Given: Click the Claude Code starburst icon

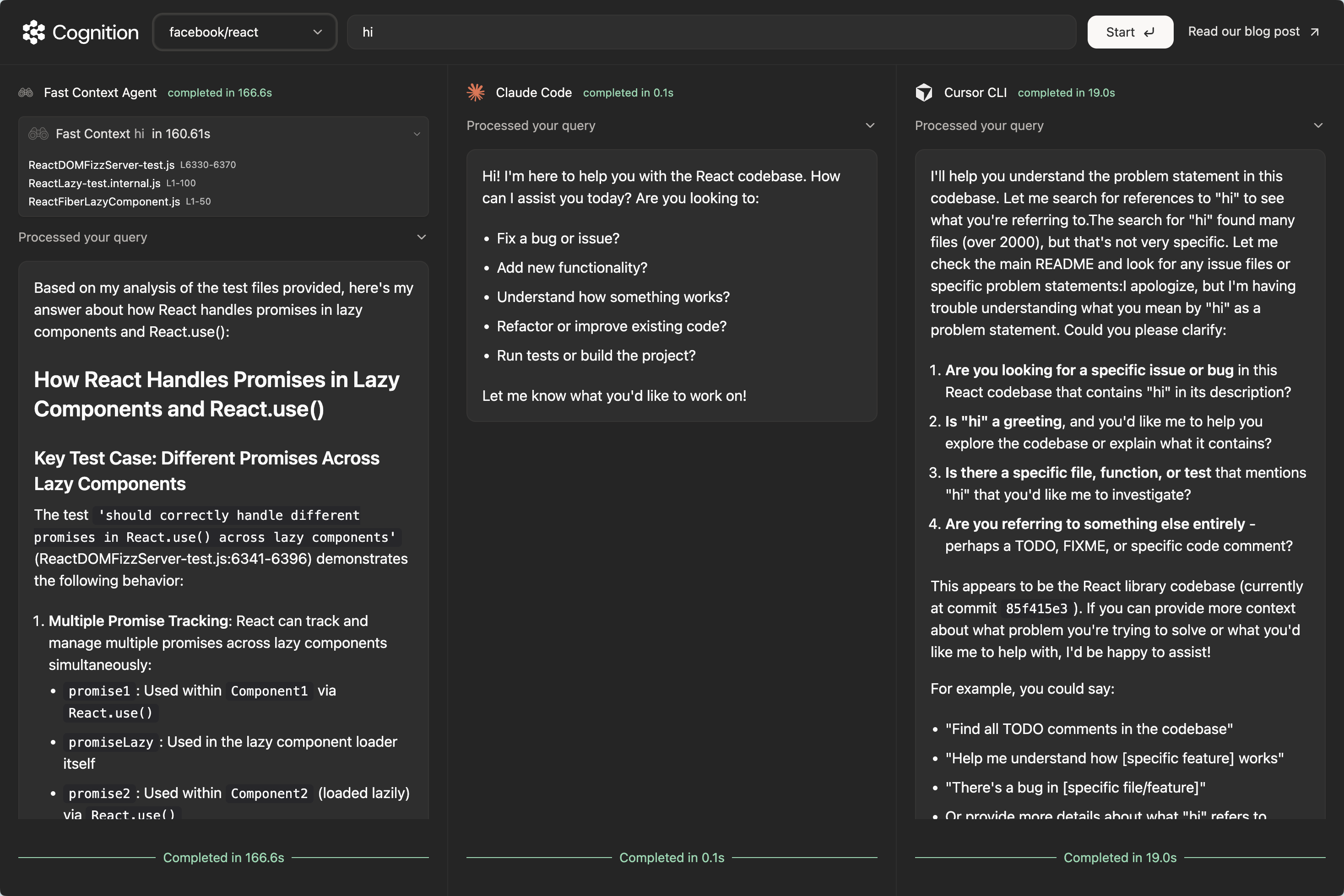Looking at the screenshot, I should coord(476,92).
